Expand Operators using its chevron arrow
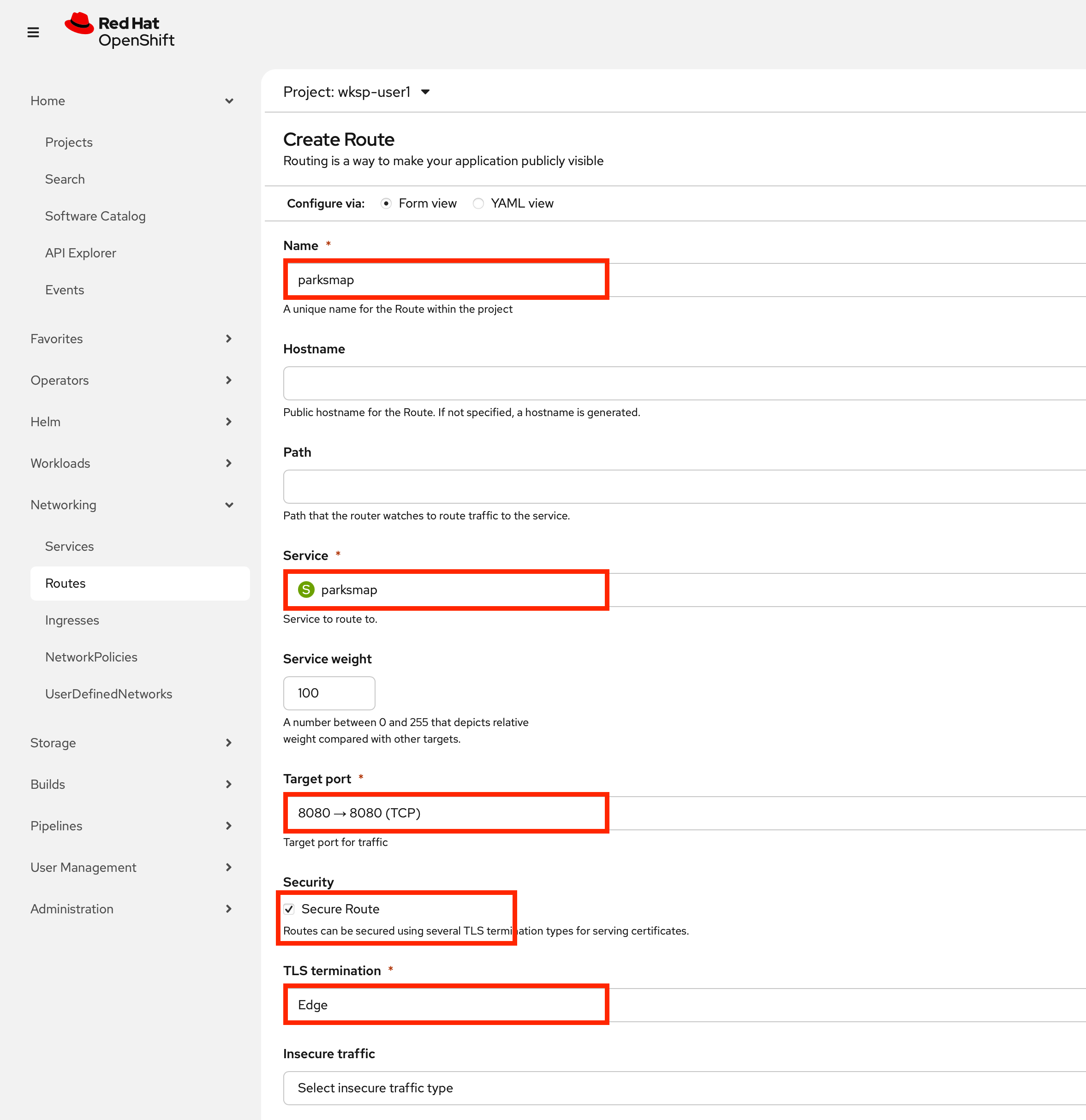1086x1120 pixels. point(229,380)
